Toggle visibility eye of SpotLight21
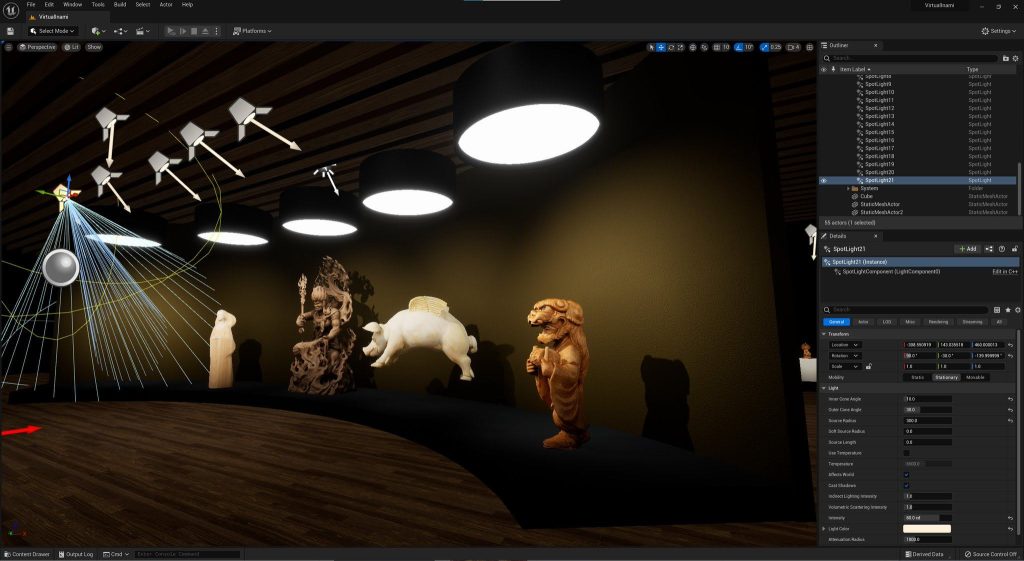The image size is (1024, 561). 824,180
